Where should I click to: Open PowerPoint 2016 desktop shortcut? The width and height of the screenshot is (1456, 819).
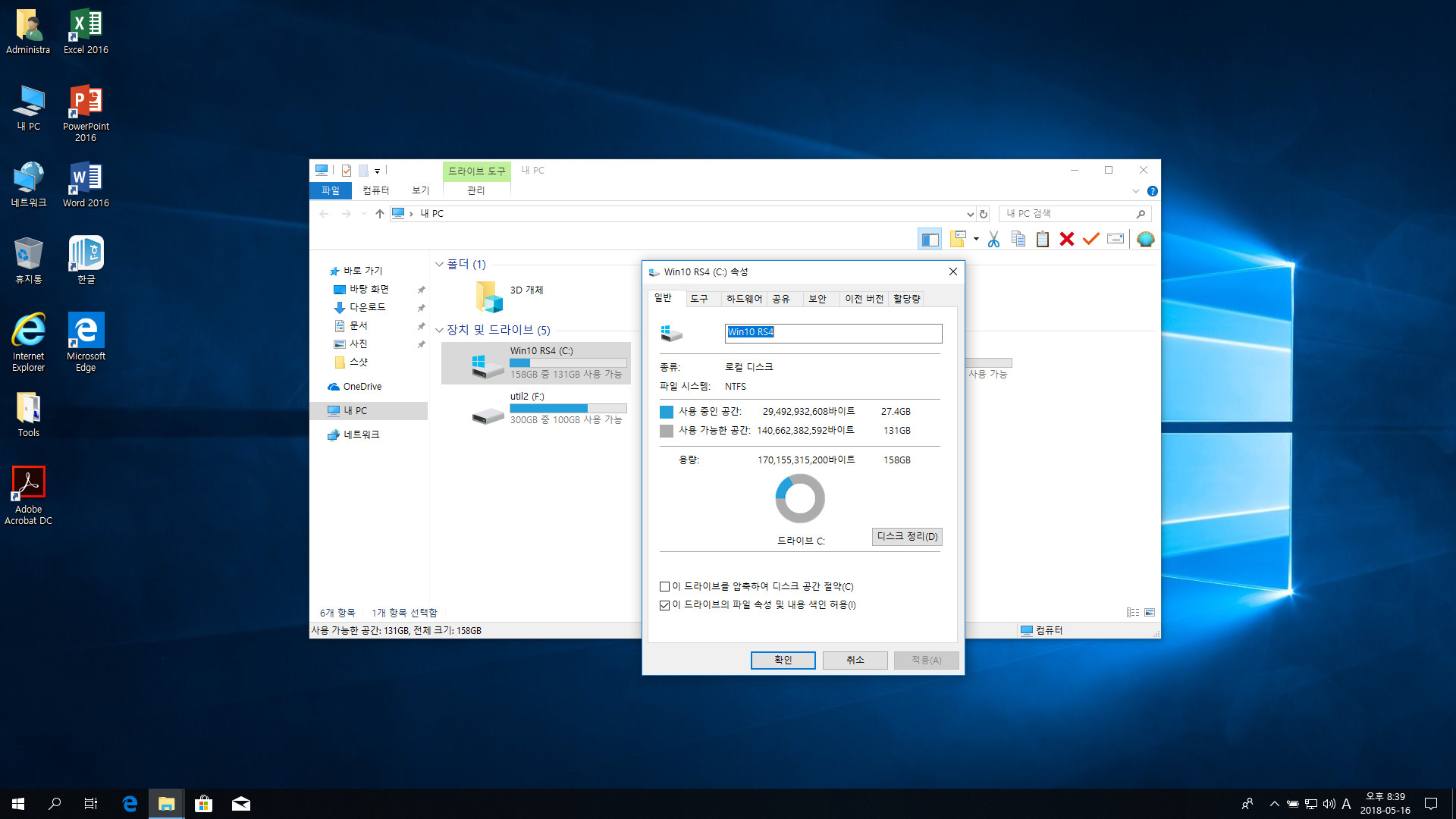pos(86,114)
